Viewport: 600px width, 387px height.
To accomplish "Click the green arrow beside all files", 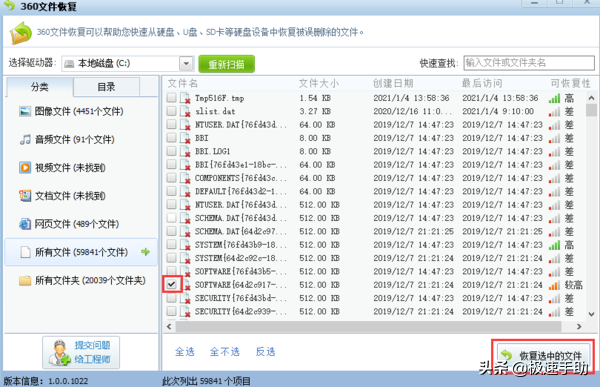I will coord(145,252).
